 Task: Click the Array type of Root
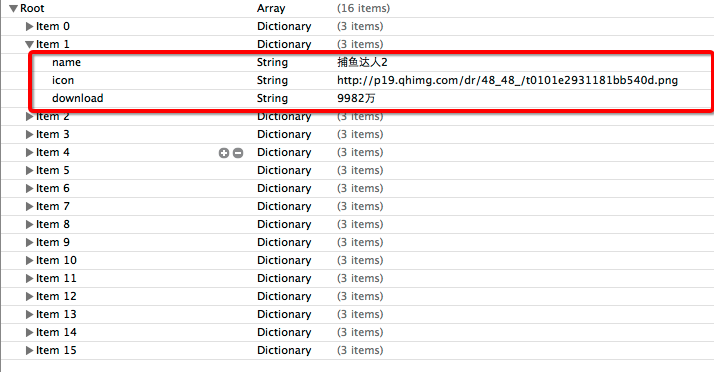(x=271, y=9)
